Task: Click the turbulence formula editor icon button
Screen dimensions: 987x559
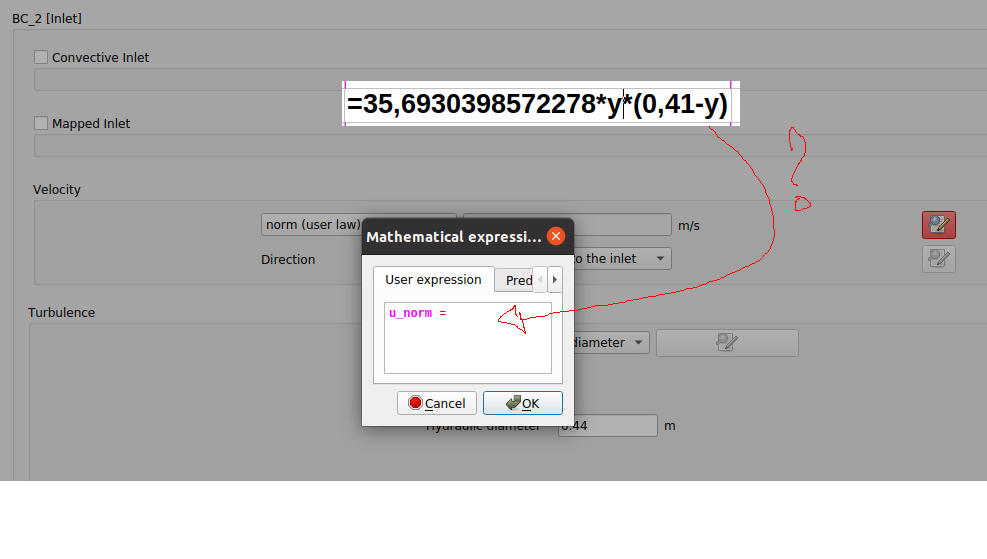Action: [x=727, y=343]
